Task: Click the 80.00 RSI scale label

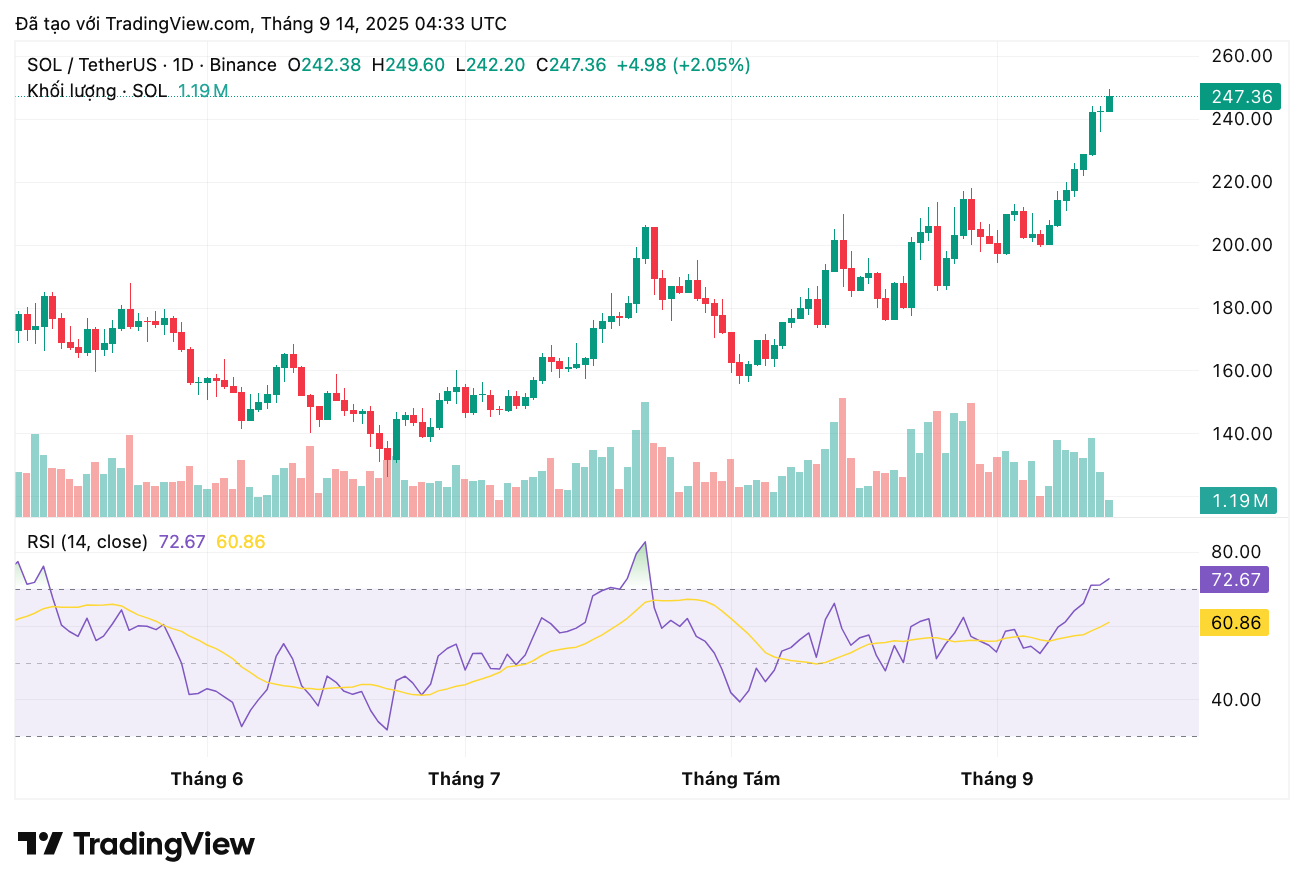Action: click(x=1236, y=552)
